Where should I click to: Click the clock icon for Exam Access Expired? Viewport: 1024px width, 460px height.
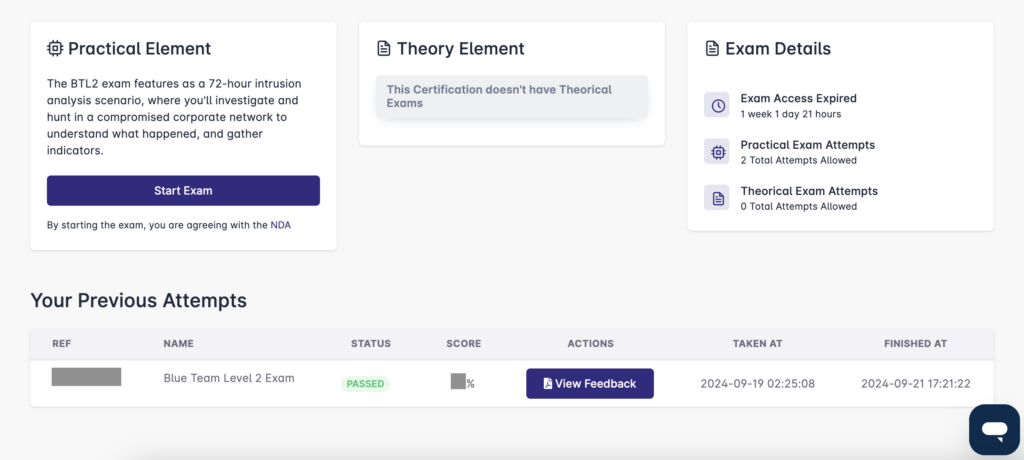pyautogui.click(x=717, y=105)
